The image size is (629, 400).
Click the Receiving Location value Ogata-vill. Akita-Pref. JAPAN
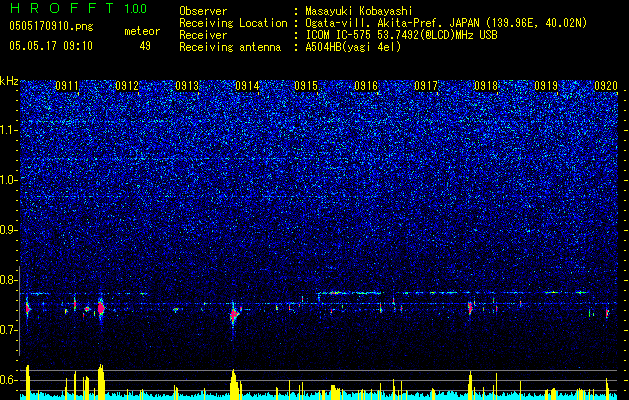(x=446, y=23)
